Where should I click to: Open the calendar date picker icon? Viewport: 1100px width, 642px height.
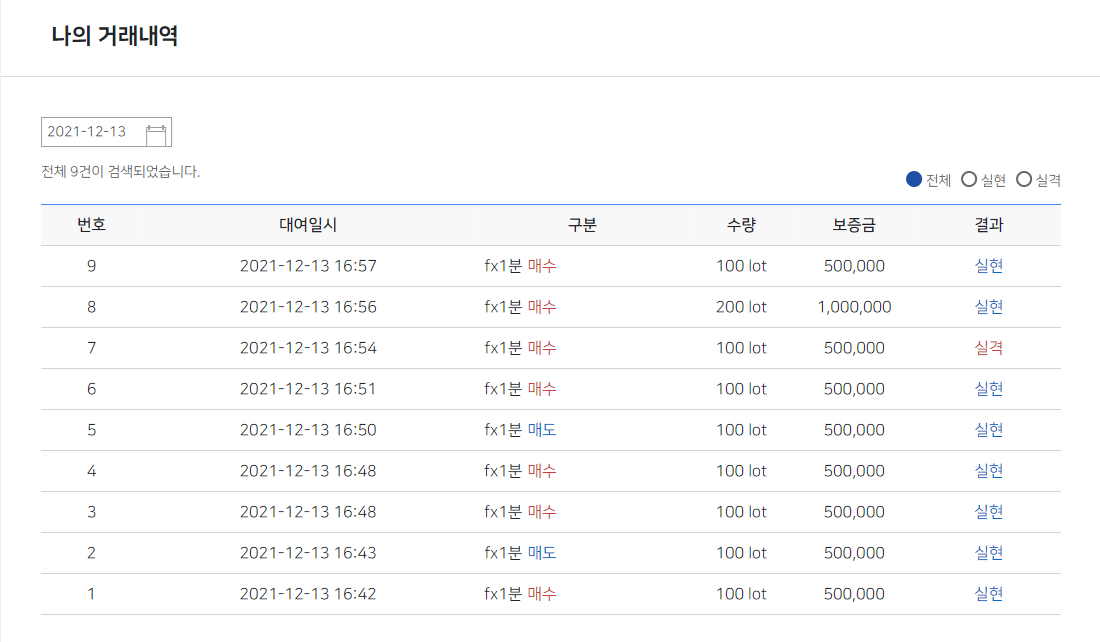[156, 133]
